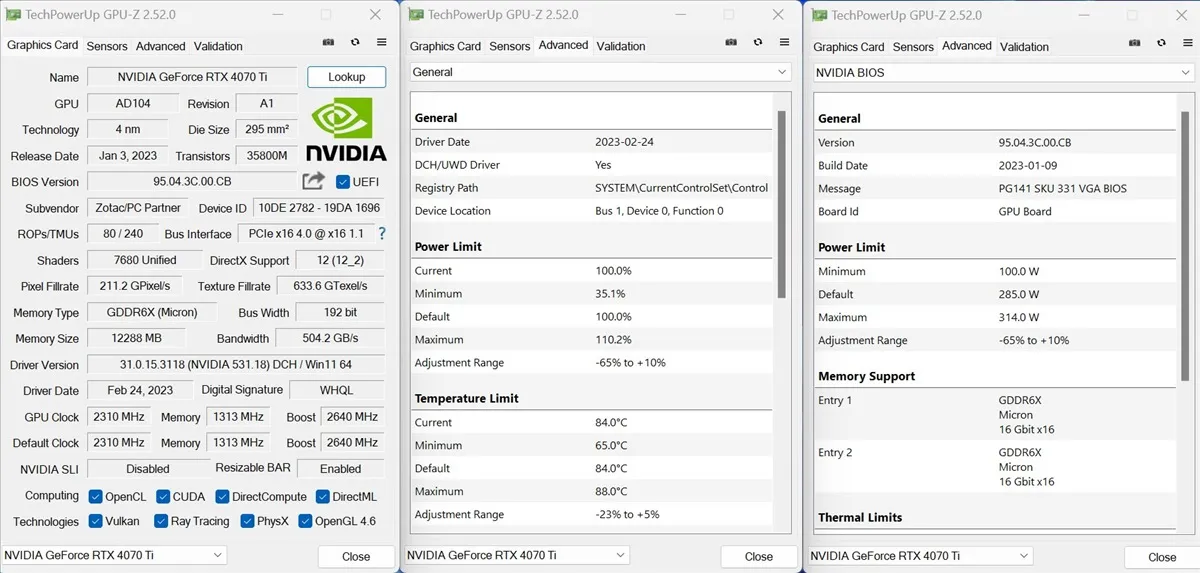Click the Lookup button
1200x573 pixels.
coord(346,77)
